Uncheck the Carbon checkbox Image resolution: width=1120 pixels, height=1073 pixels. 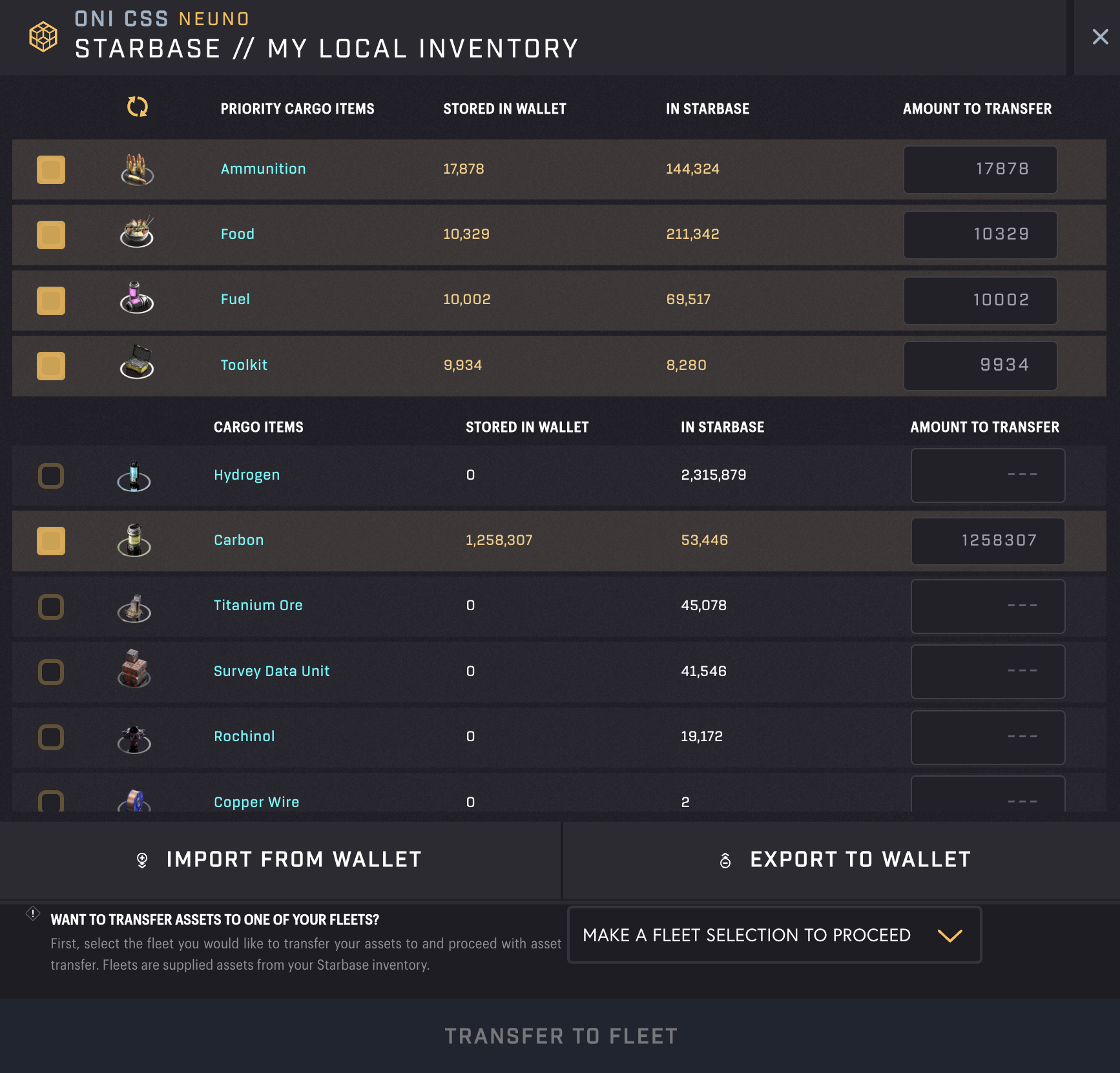point(51,541)
